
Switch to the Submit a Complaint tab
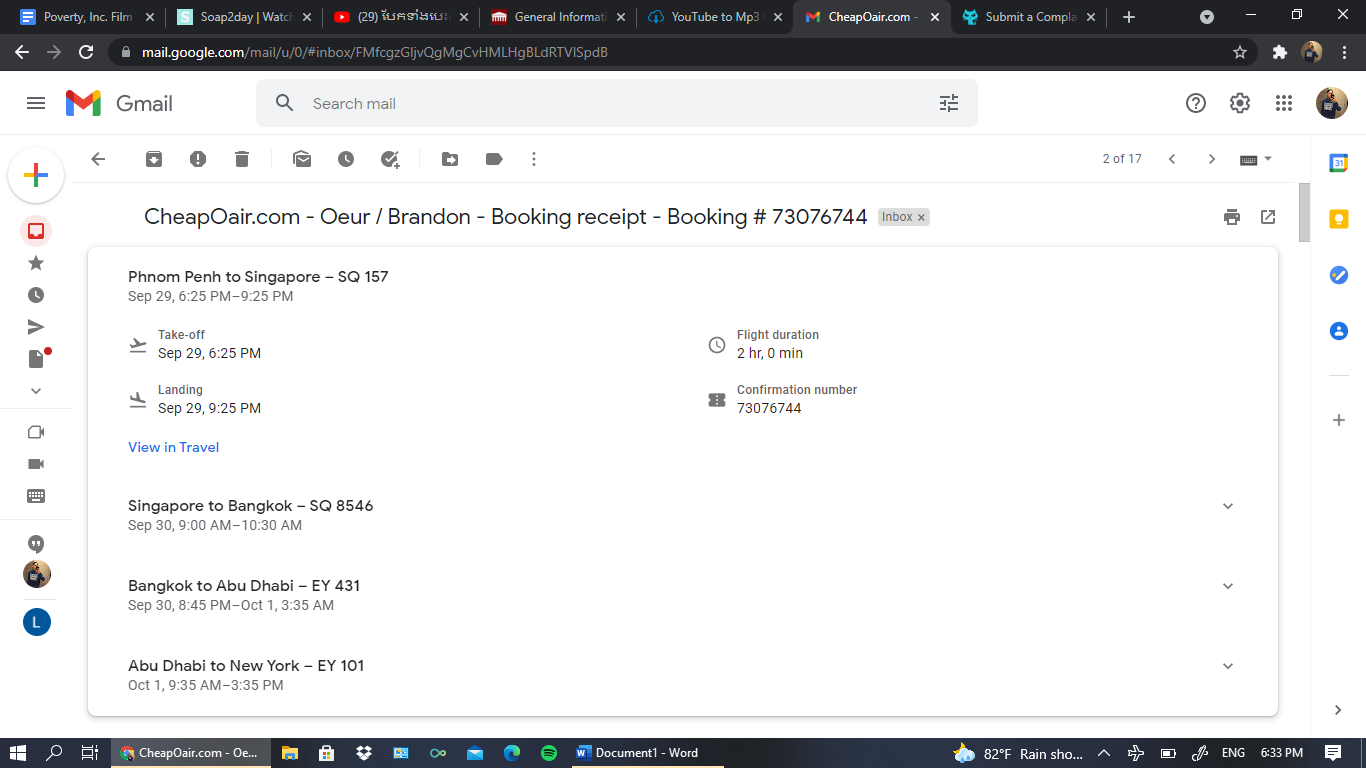[1020, 16]
